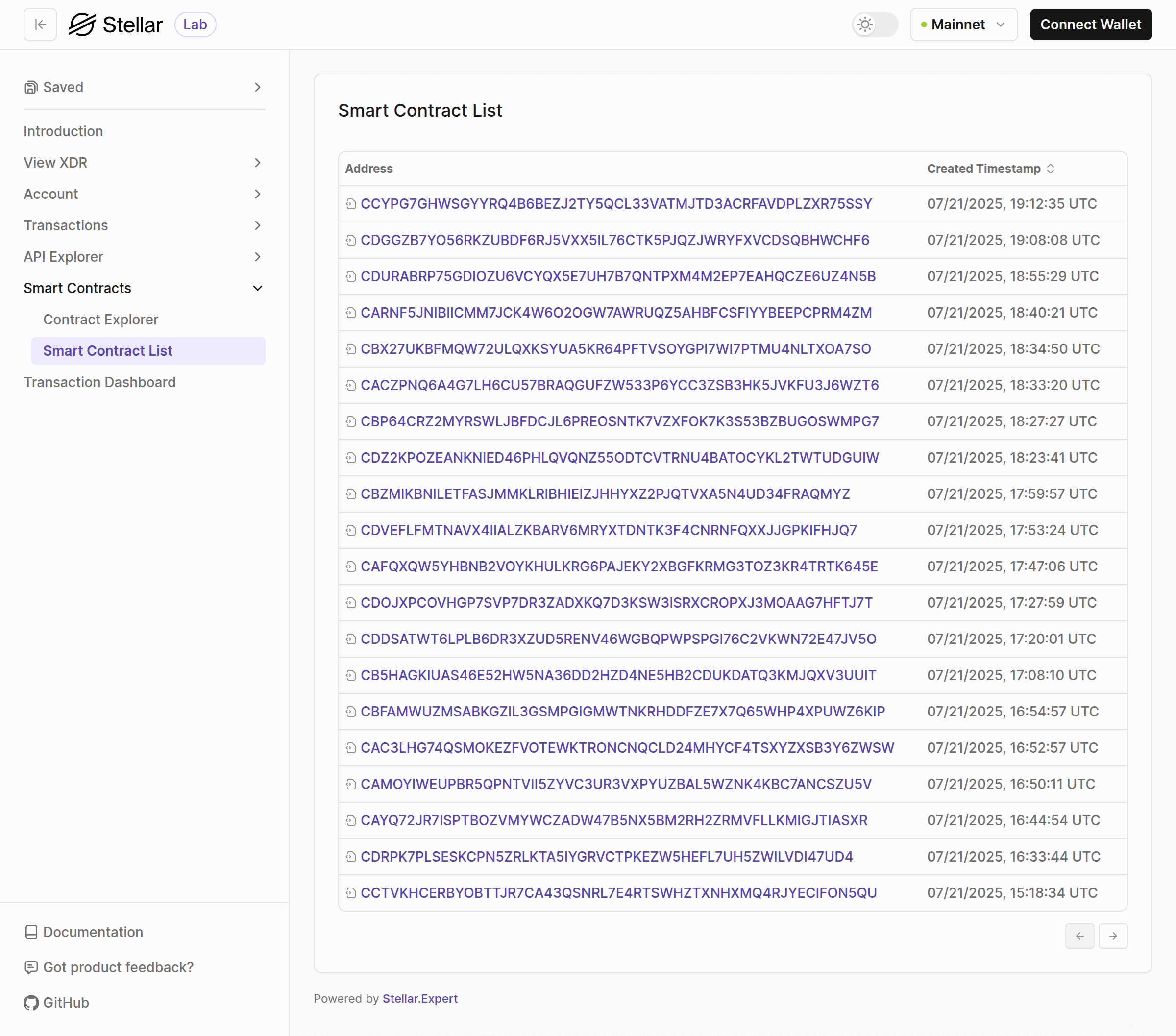Screen dimensions: 1176x1036
Task: Click the product feedback speech bubble icon
Action: [31, 967]
